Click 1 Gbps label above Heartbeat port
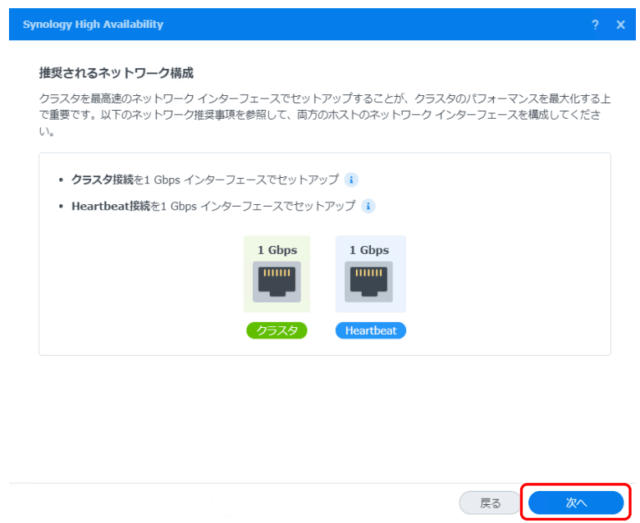Viewport: 640px width, 523px height. (370, 249)
